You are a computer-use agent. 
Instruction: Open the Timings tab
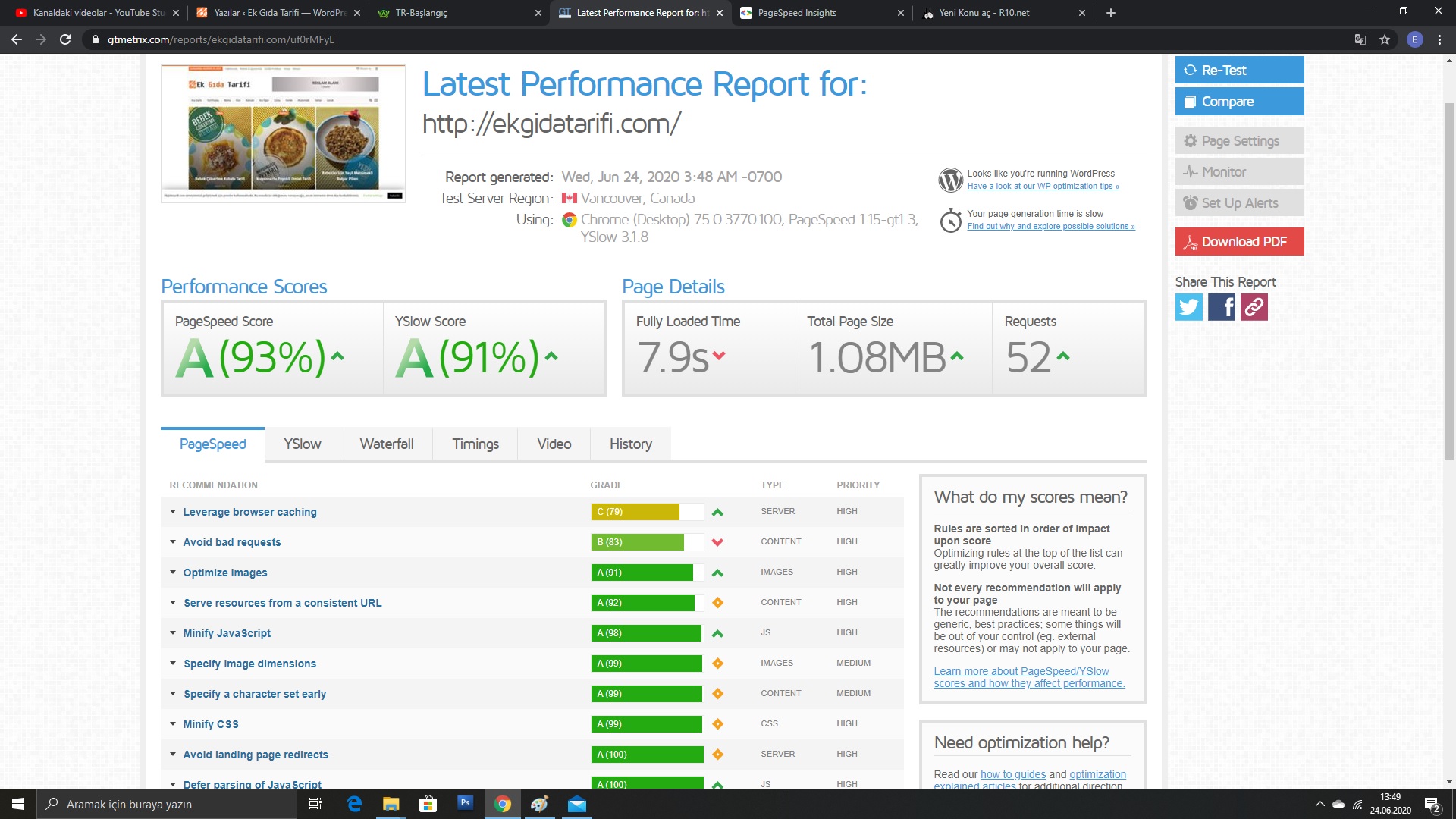pos(475,444)
